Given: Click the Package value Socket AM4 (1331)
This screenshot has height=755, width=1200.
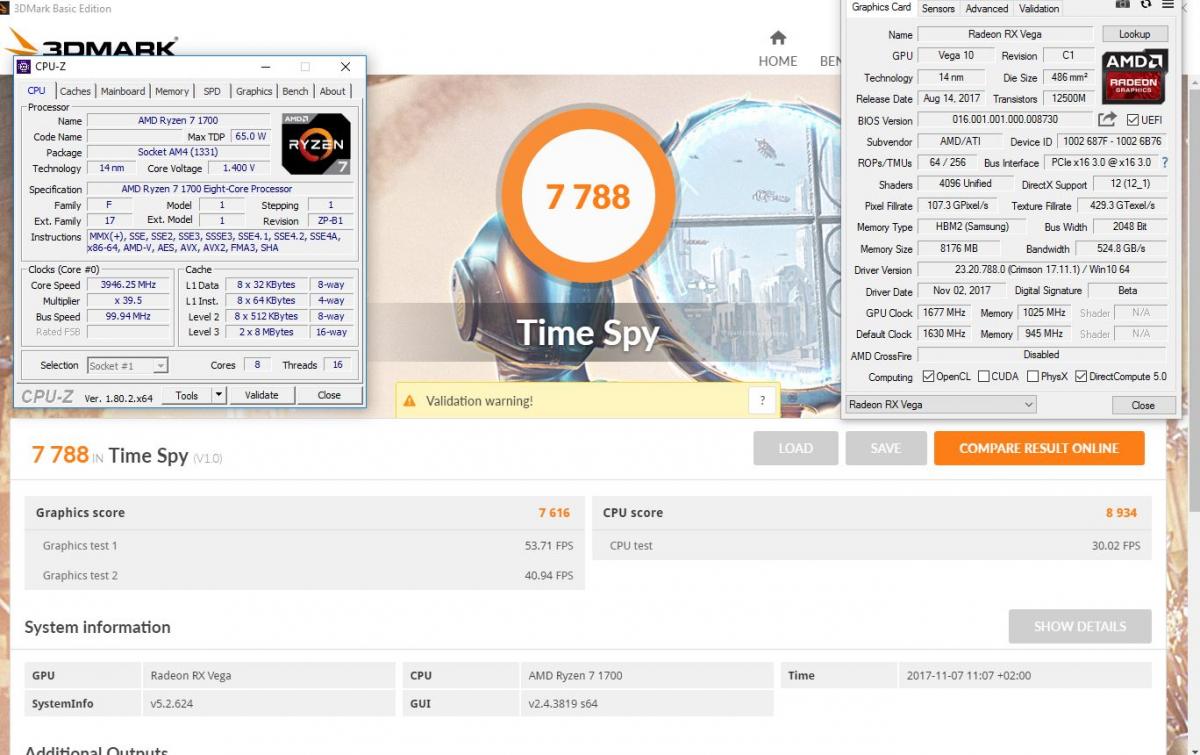Looking at the screenshot, I should tap(180, 152).
